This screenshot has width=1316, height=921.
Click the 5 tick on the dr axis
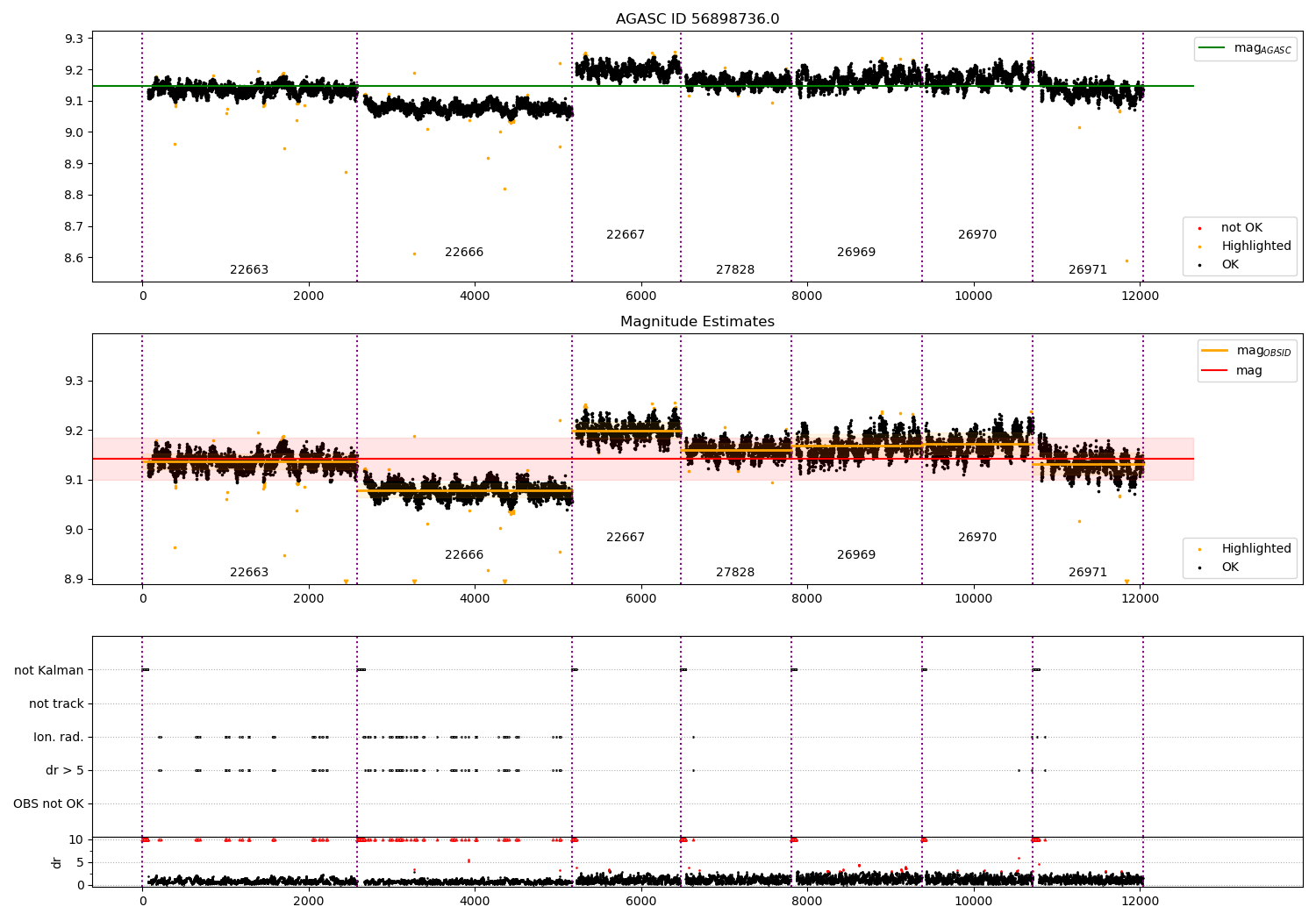coord(80,862)
